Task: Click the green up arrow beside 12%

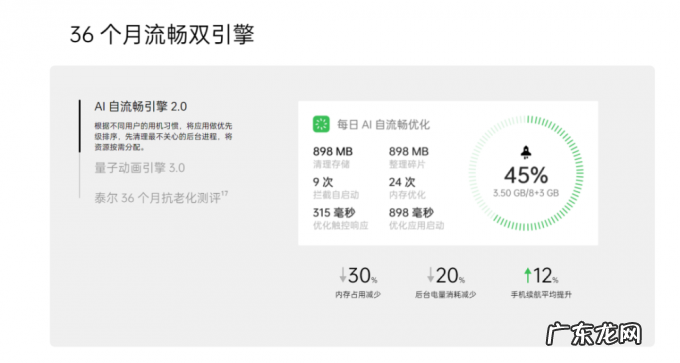Action: pyautogui.click(x=527, y=275)
